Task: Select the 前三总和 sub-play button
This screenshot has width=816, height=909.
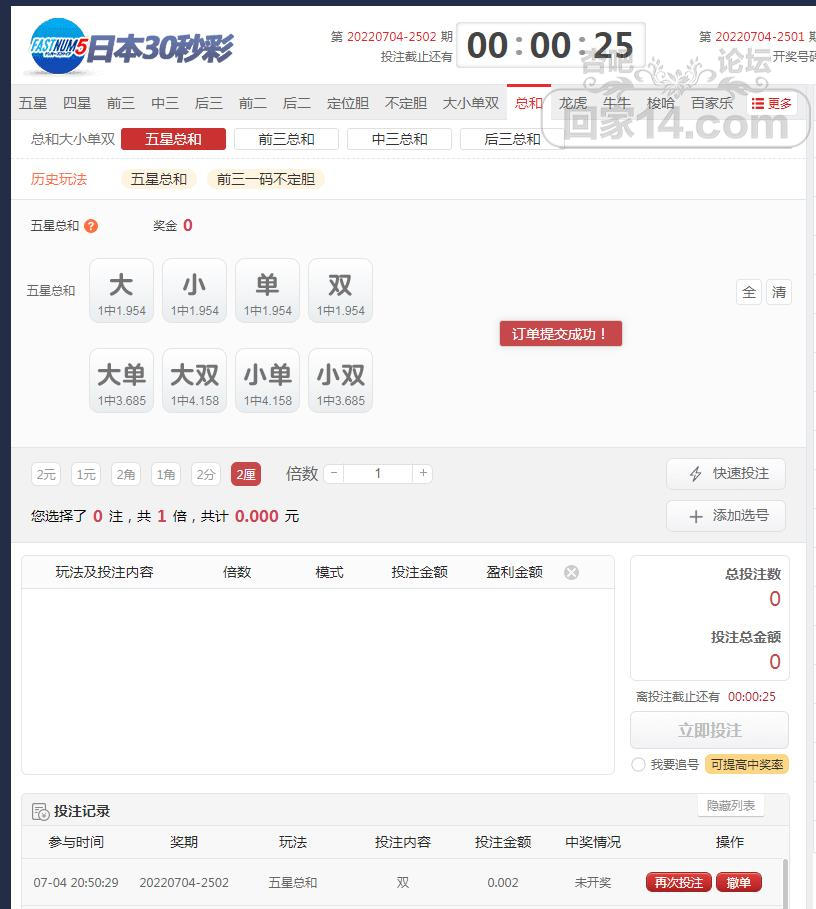Action: [x=286, y=139]
